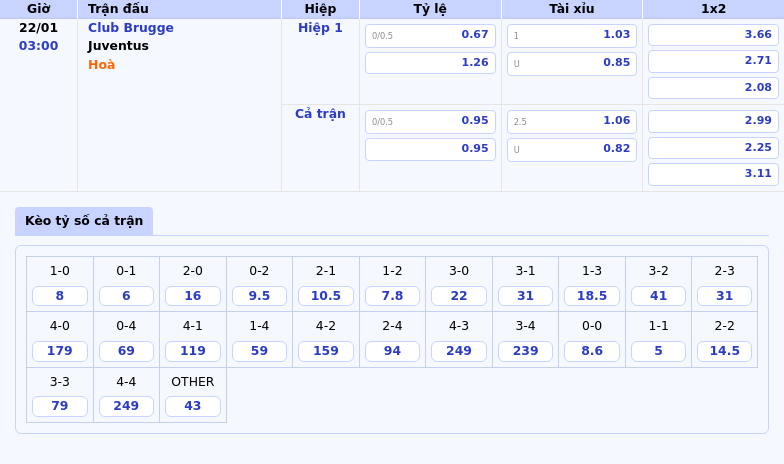
Task: Click the 1-1 score odds 5
Action: click(x=658, y=351)
